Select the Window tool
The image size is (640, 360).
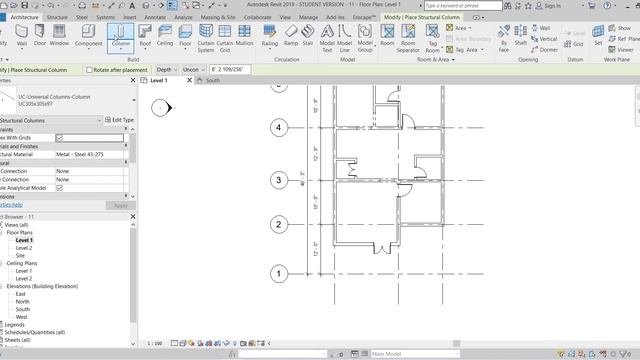[x=59, y=36]
